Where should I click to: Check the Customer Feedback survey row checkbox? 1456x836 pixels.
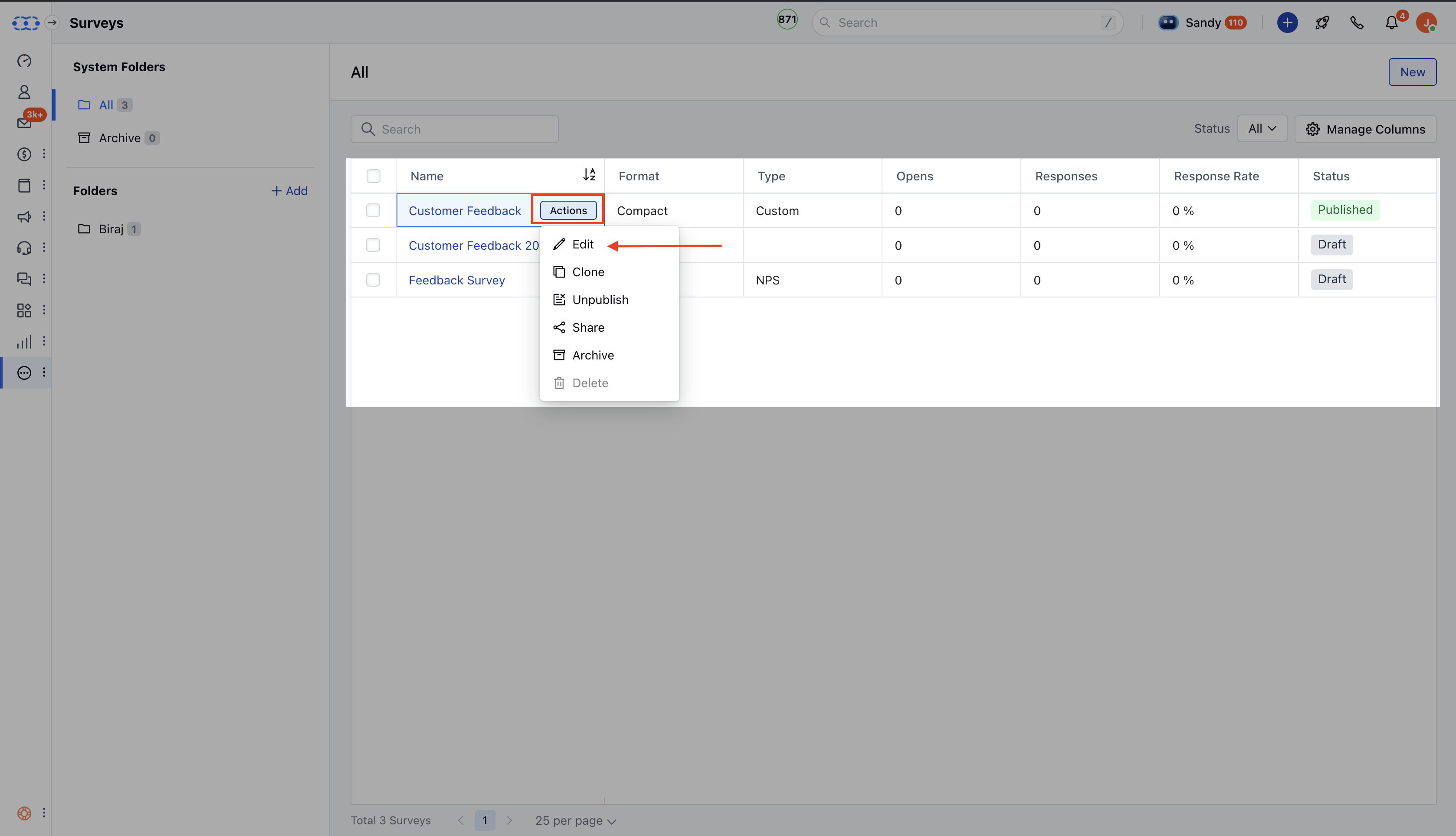tap(373, 210)
